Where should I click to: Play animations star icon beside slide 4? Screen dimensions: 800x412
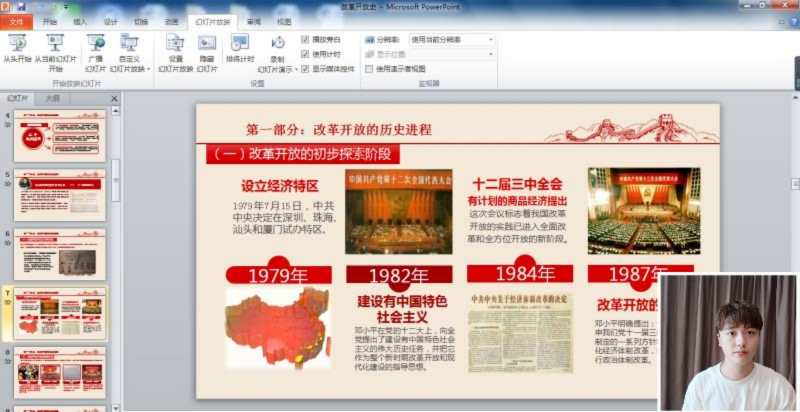8,124
